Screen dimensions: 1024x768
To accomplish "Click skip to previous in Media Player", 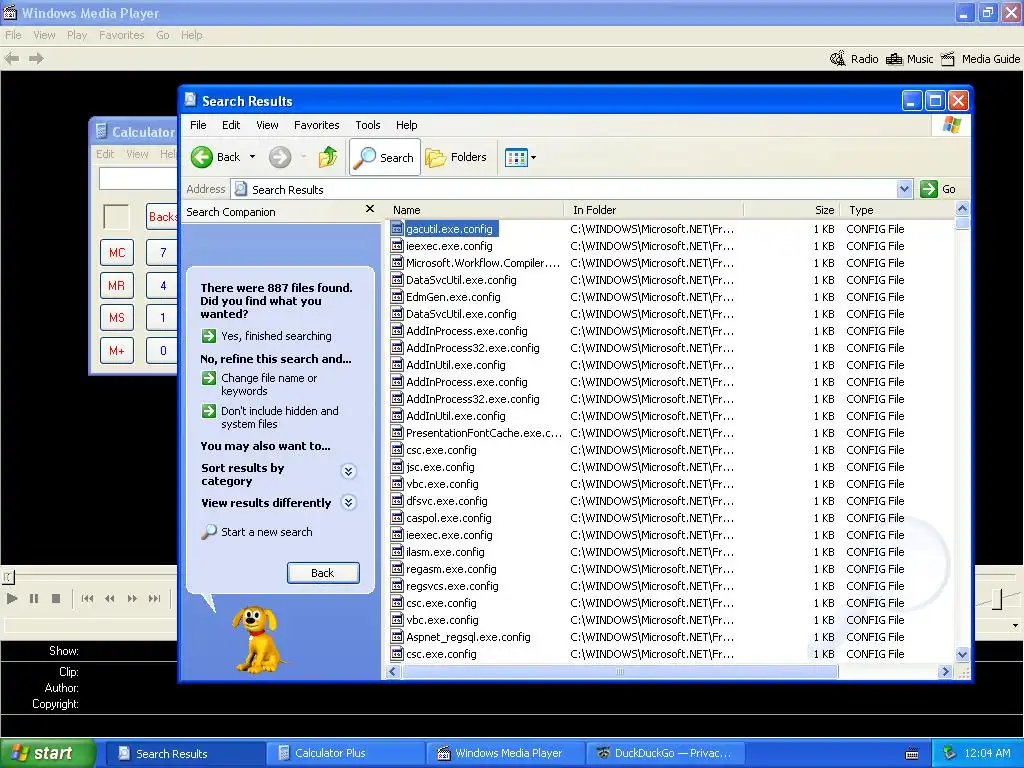I will coord(88,598).
